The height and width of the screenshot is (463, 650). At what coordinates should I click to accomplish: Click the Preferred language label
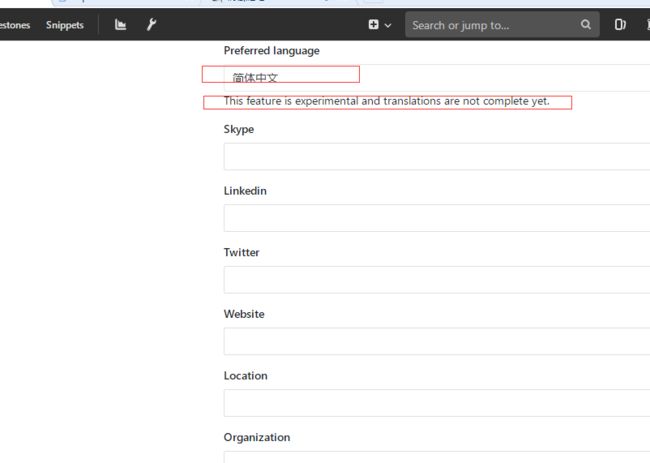point(272,51)
